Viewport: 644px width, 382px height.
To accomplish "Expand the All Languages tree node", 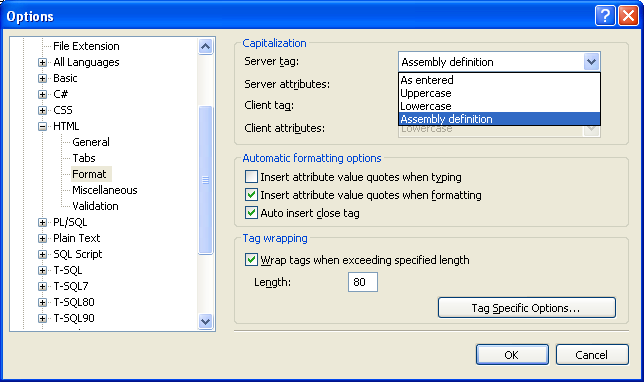I will pyautogui.click(x=42, y=62).
